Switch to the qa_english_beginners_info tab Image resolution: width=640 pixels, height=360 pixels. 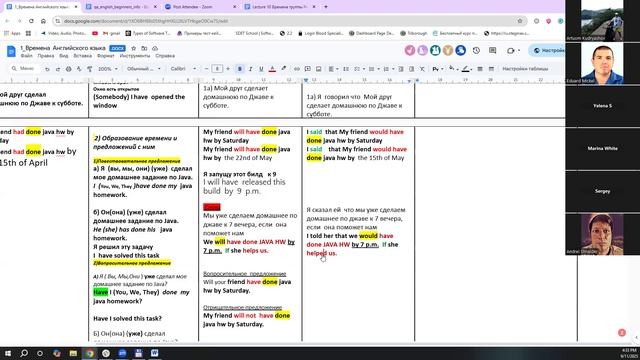pos(121,7)
